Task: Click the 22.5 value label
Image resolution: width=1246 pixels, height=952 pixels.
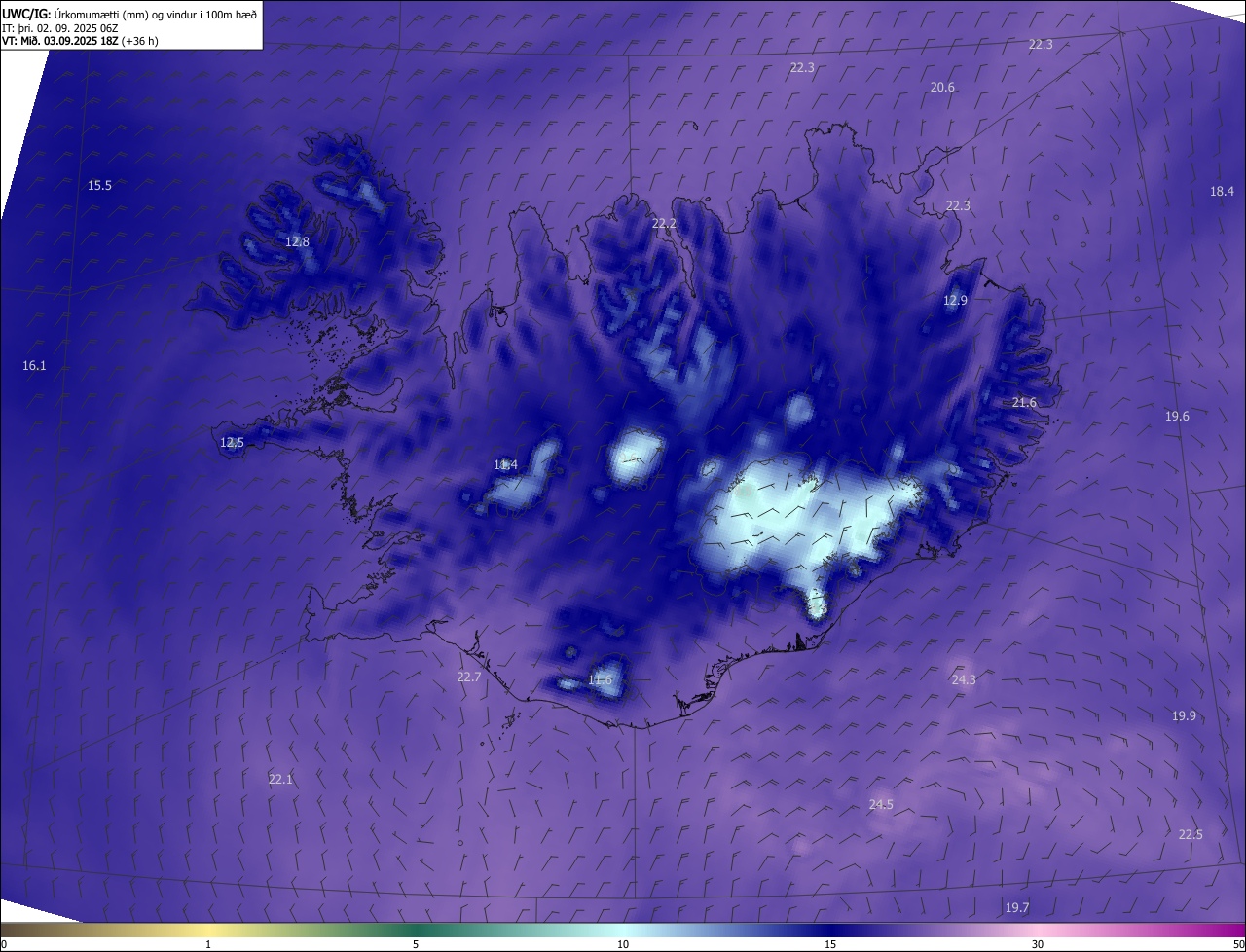Action: tap(1191, 835)
